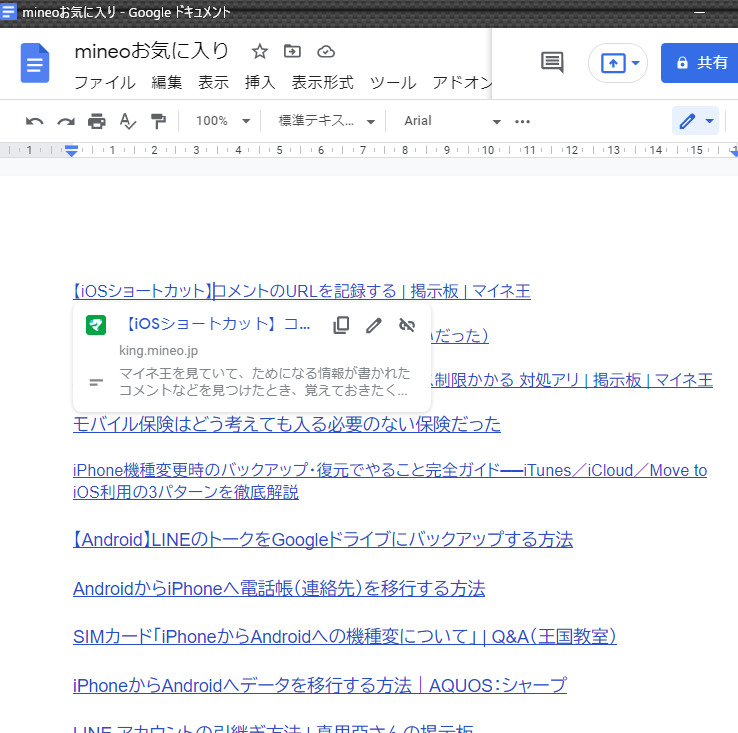Open the Arial font dropdown
Screen dimensions: 738x733
click(452, 121)
